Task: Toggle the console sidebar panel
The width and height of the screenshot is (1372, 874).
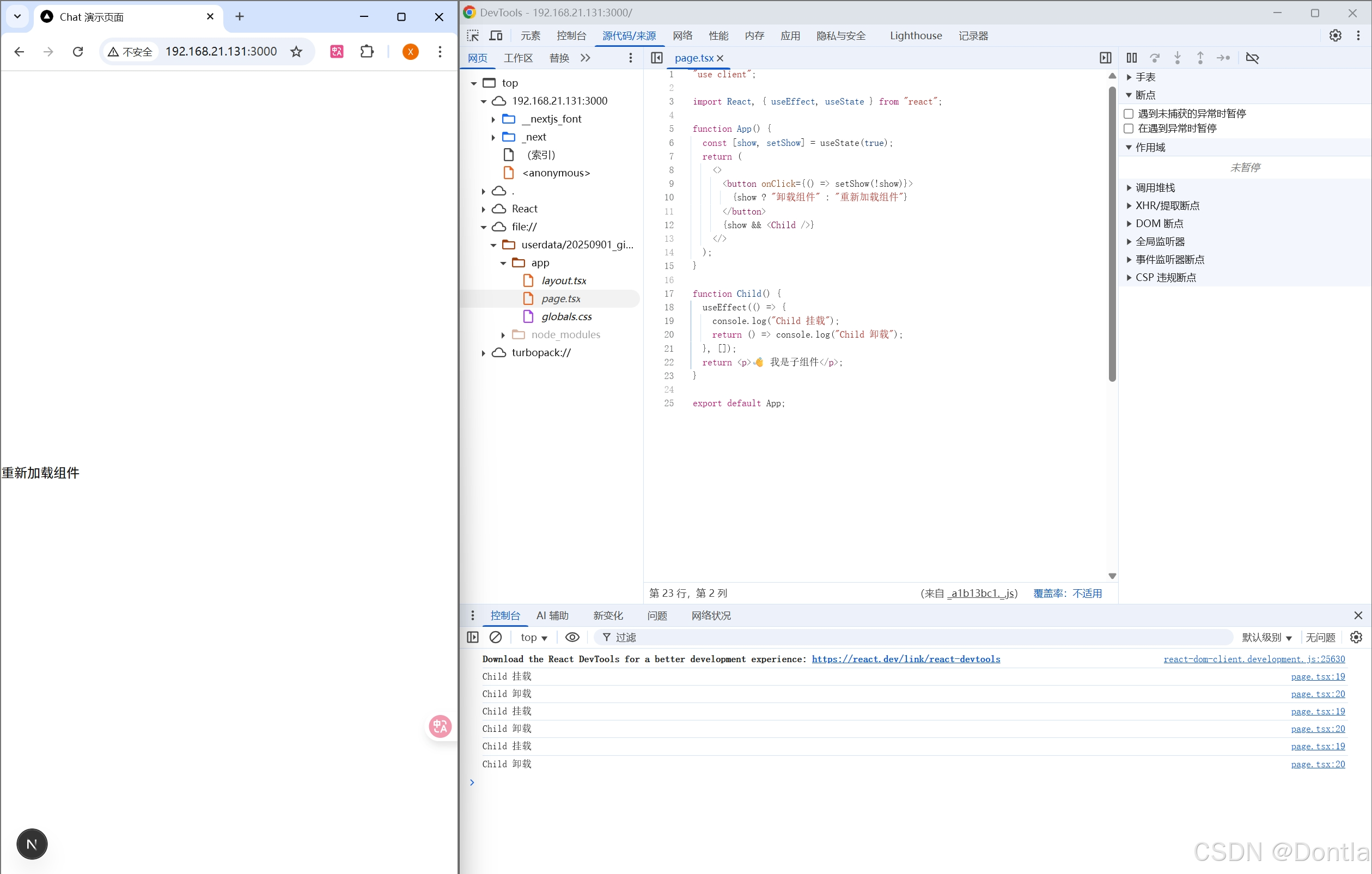Action: (472, 637)
